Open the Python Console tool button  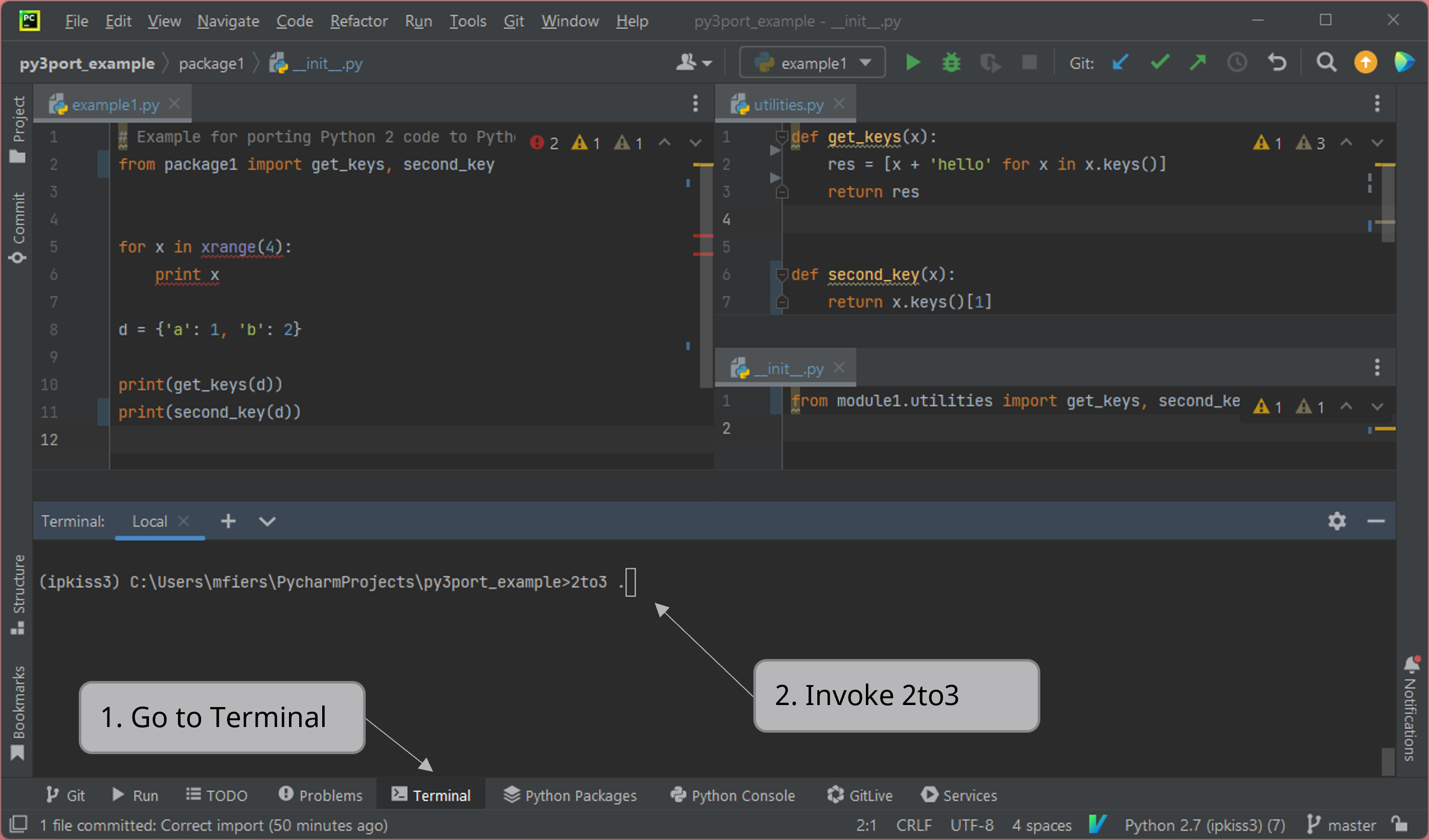pos(732,795)
